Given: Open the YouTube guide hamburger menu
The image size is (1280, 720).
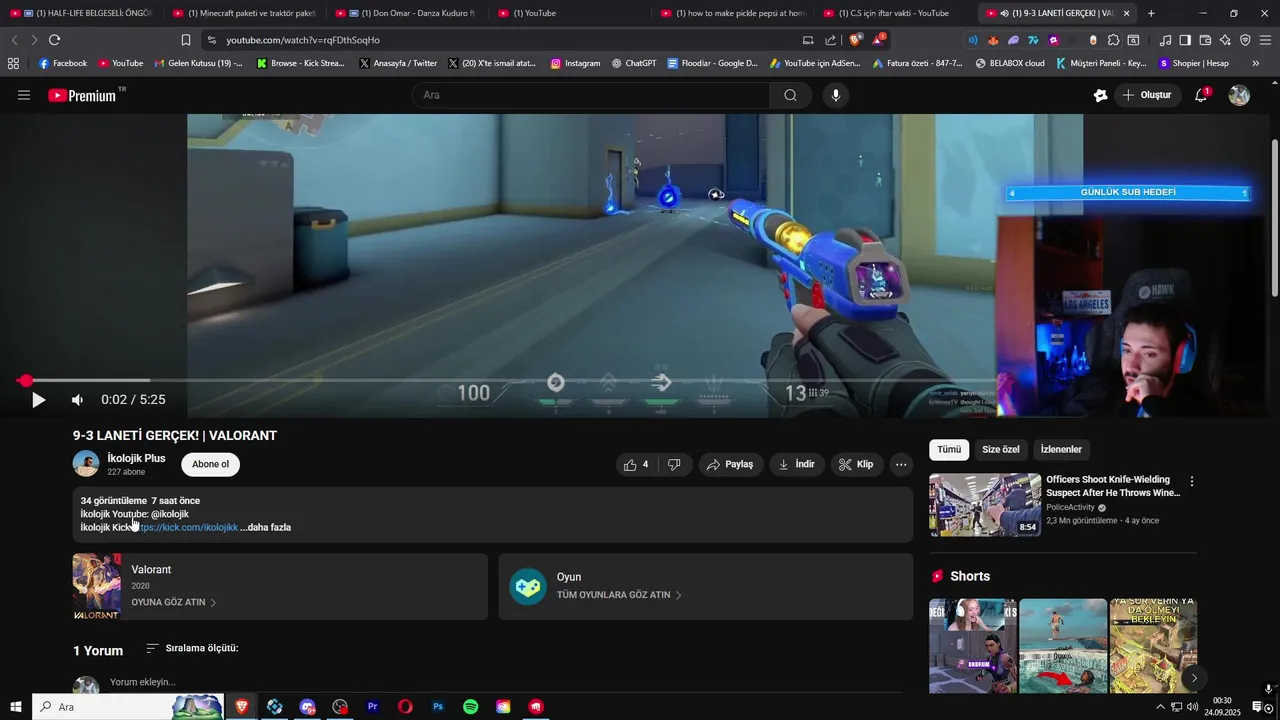Looking at the screenshot, I should [24, 95].
